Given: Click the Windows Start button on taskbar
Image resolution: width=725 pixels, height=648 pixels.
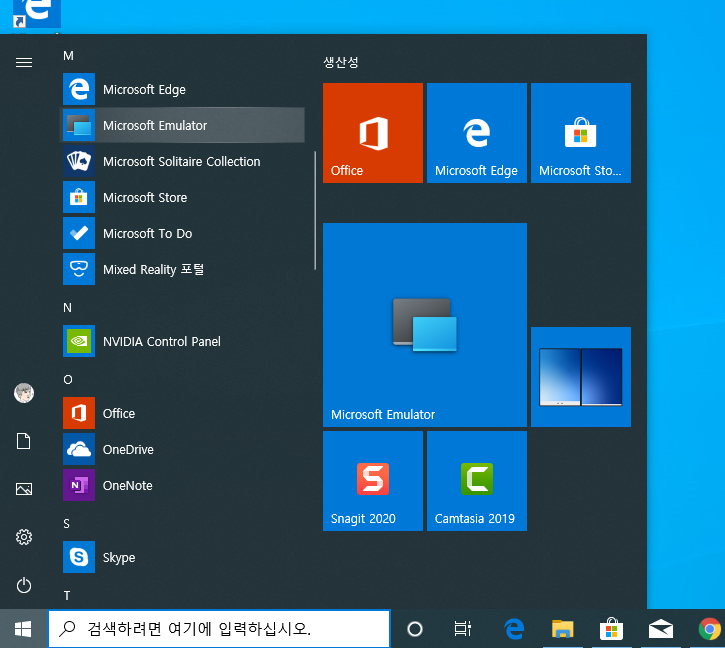Looking at the screenshot, I should click(23, 629).
